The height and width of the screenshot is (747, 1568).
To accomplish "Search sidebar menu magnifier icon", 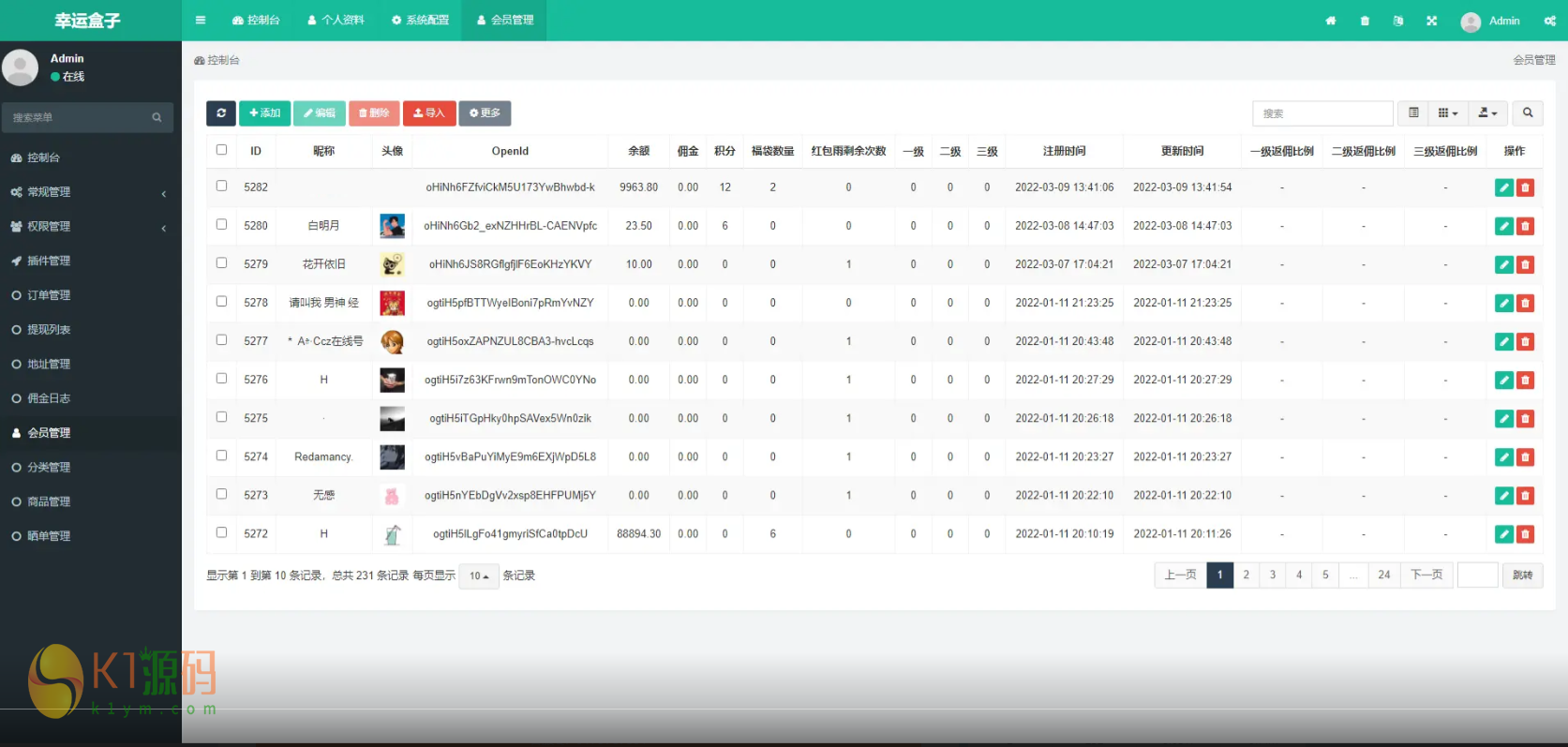I will (x=157, y=117).
